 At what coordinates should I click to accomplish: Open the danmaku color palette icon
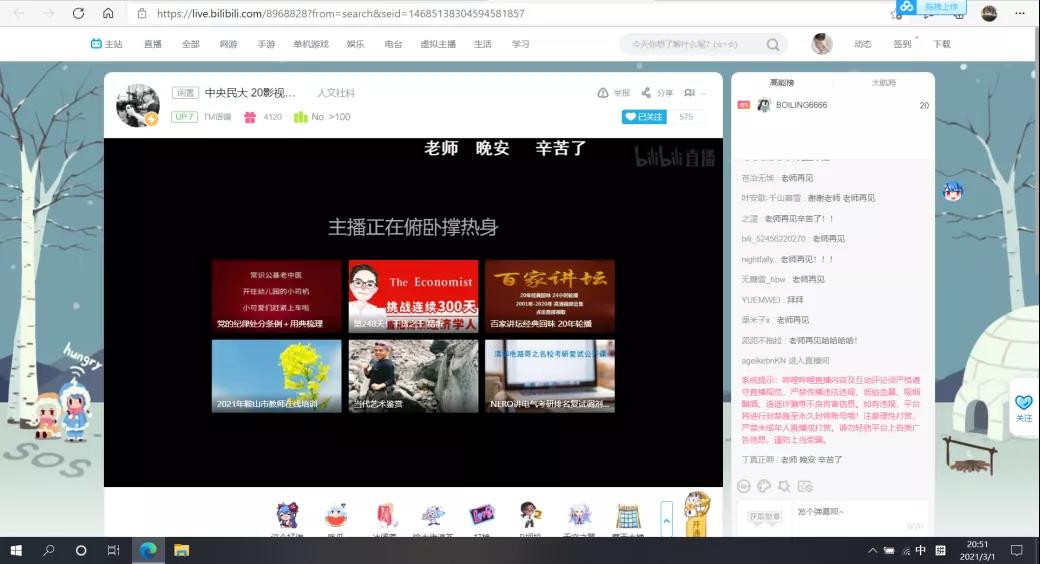764,486
